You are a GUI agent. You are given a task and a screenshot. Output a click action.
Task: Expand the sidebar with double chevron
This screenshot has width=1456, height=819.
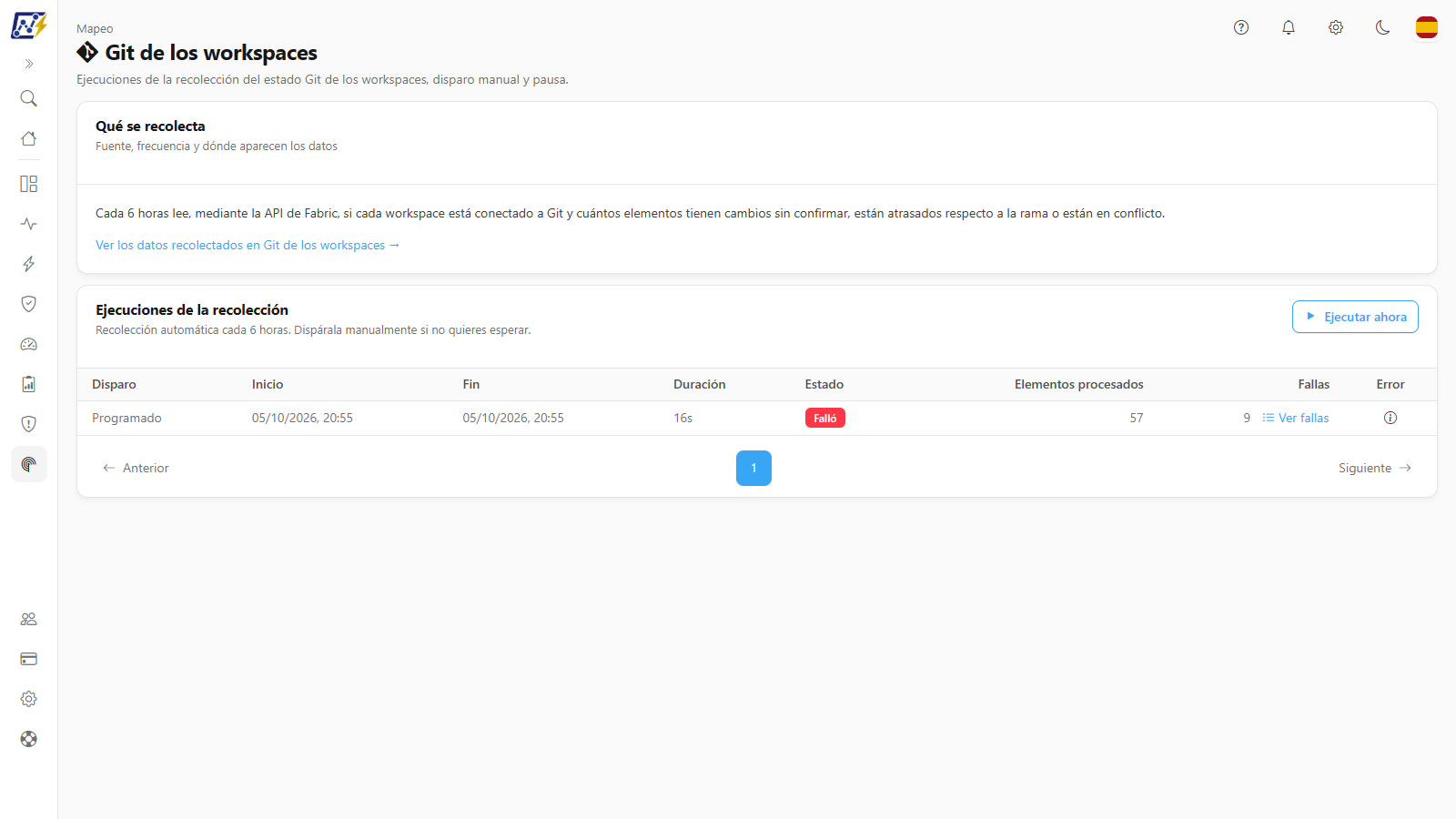tap(29, 64)
